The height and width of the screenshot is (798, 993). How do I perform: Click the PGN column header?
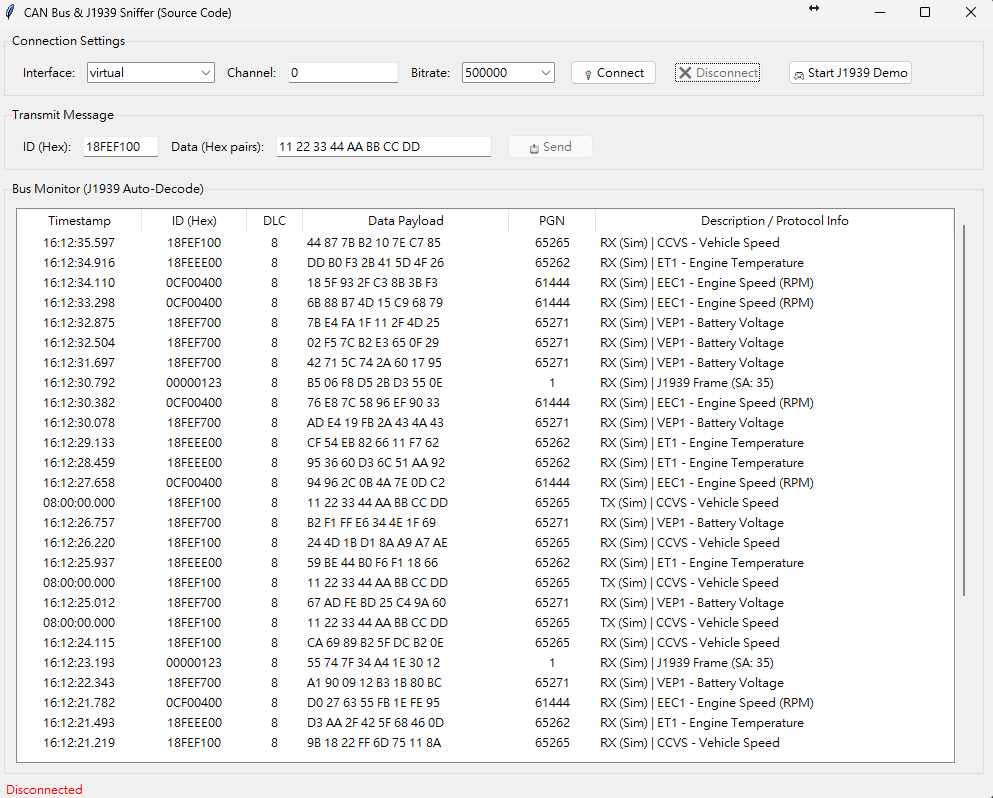(x=552, y=221)
